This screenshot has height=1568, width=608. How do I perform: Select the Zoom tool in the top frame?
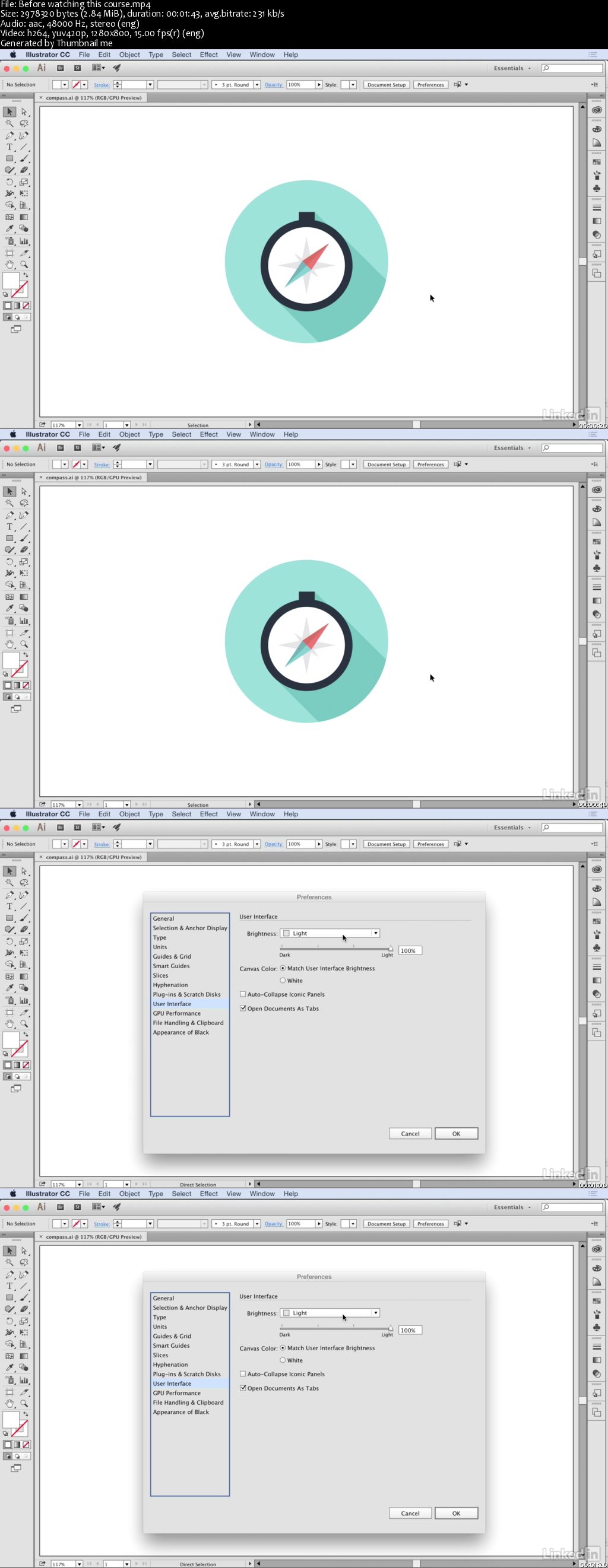(24, 265)
